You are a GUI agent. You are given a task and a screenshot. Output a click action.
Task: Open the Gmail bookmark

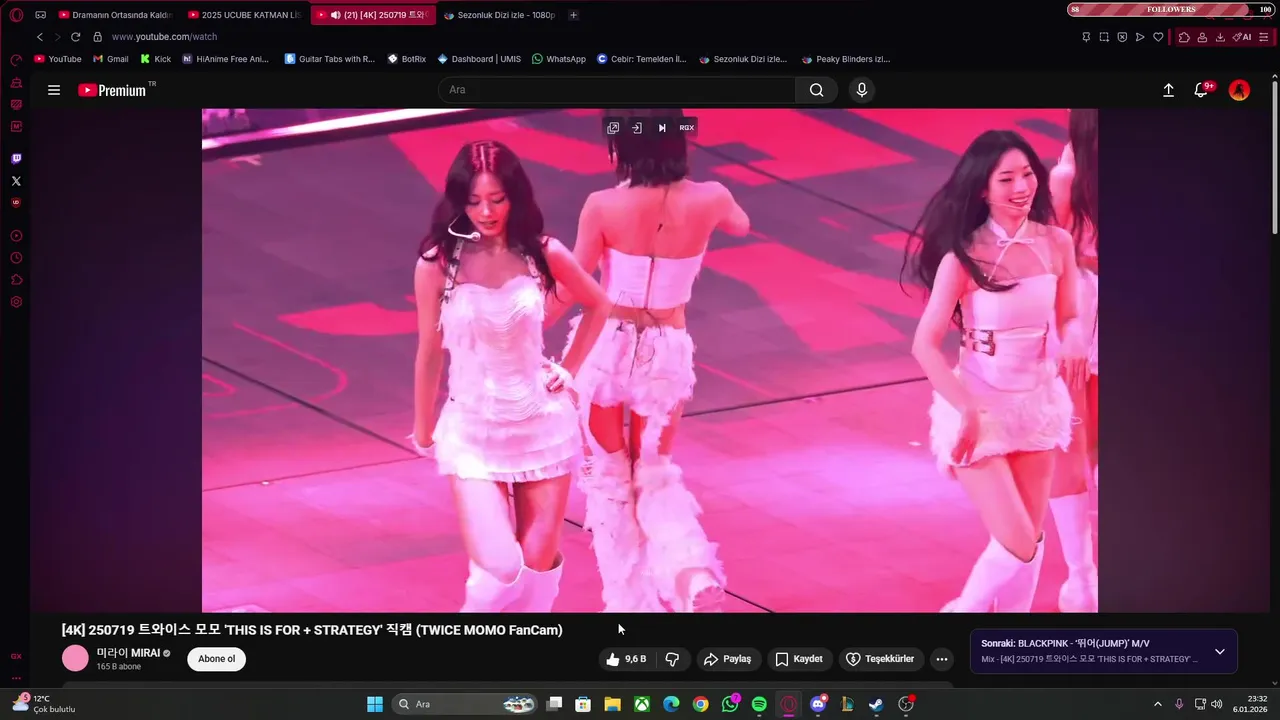[x=110, y=59]
